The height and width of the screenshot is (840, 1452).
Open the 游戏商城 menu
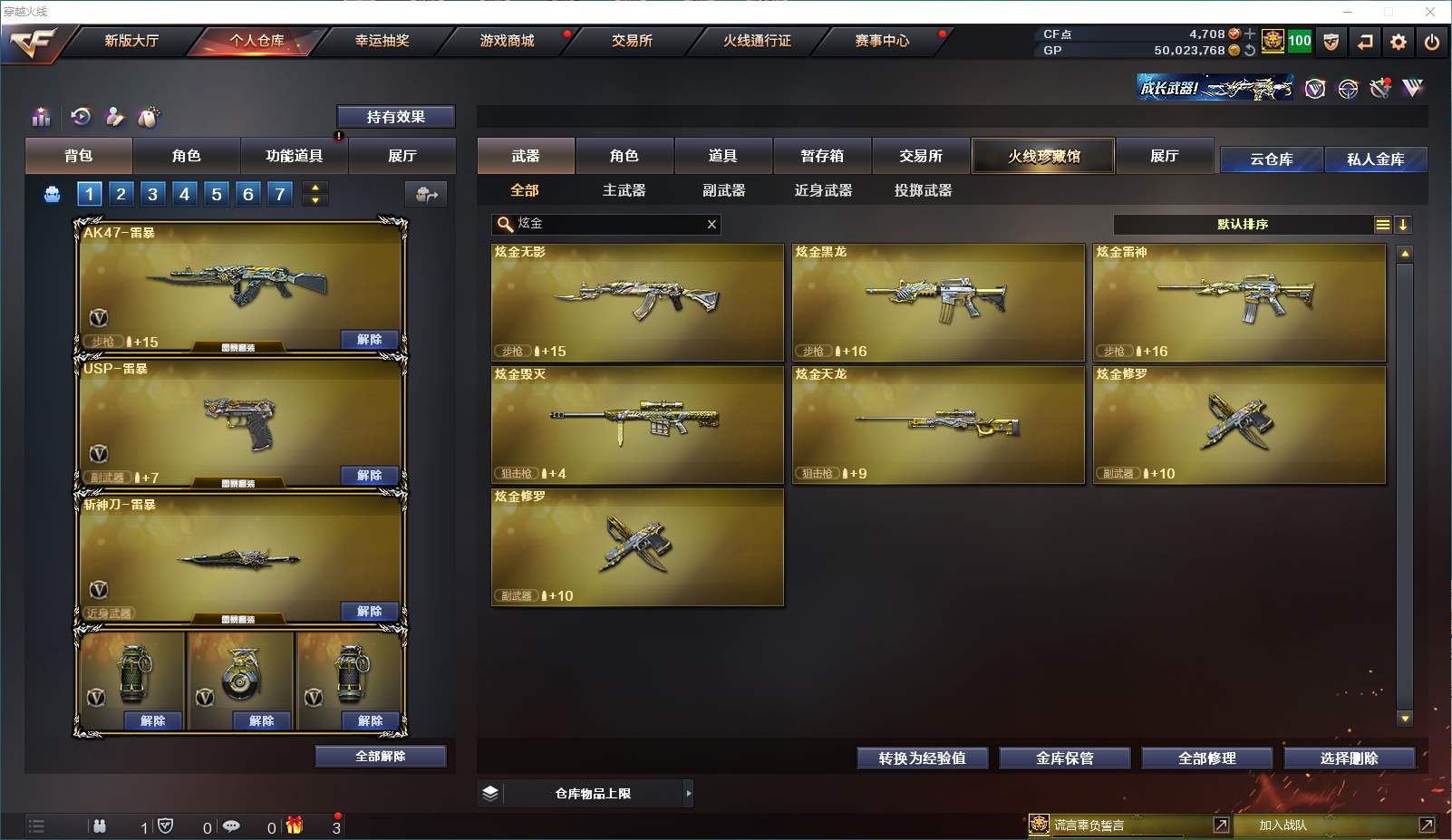[507, 41]
